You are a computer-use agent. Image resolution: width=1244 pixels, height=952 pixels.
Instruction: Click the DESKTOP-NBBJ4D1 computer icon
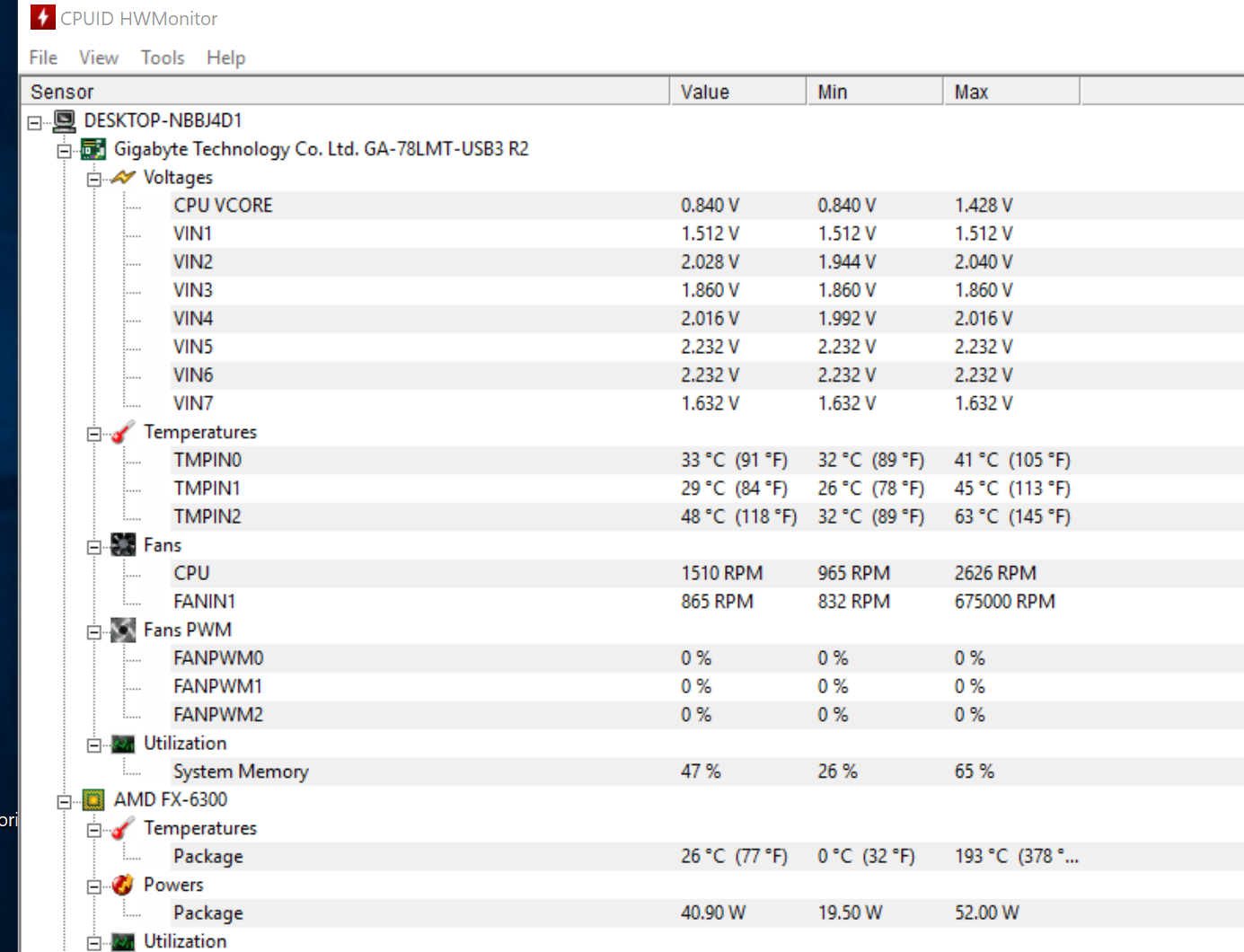pyautogui.click(x=65, y=120)
